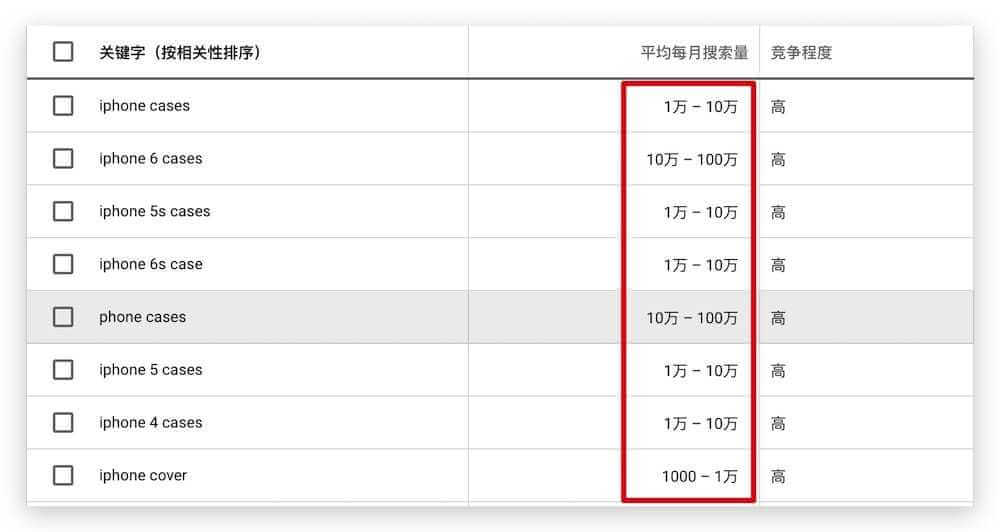Select the phone cases row checkbox
Viewport: 1000px width, 532px height.
[63, 317]
